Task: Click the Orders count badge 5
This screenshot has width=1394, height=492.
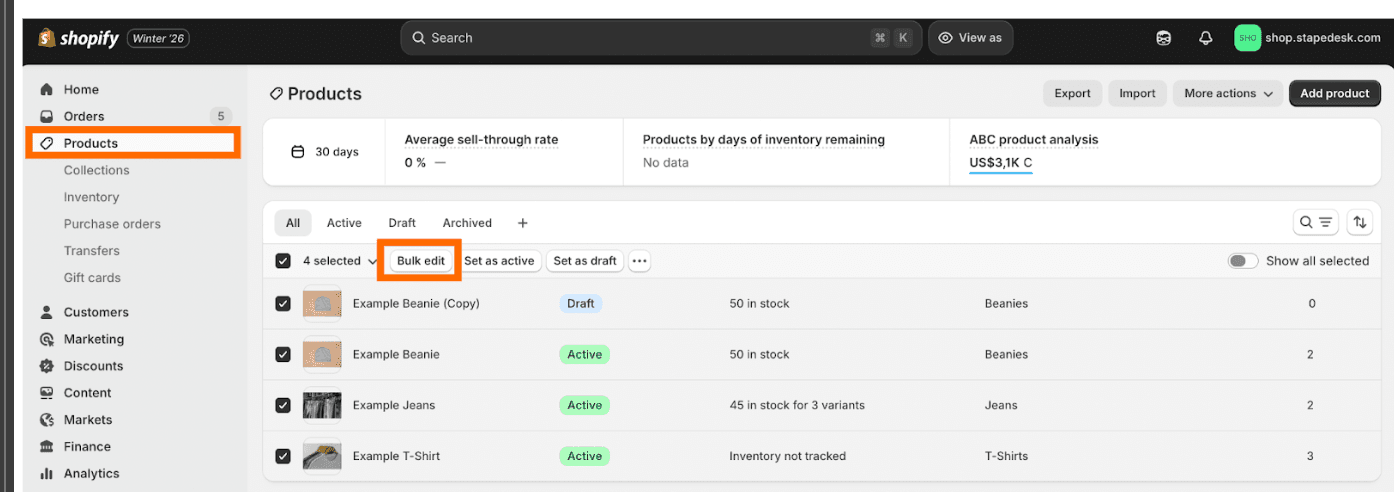Action: 221,116
